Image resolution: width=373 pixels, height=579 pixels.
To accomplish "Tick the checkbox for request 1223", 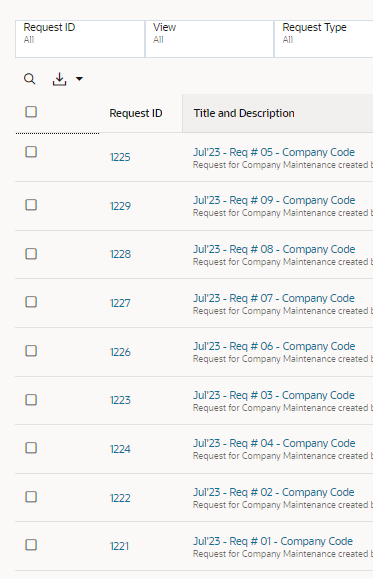I will pos(31,400).
